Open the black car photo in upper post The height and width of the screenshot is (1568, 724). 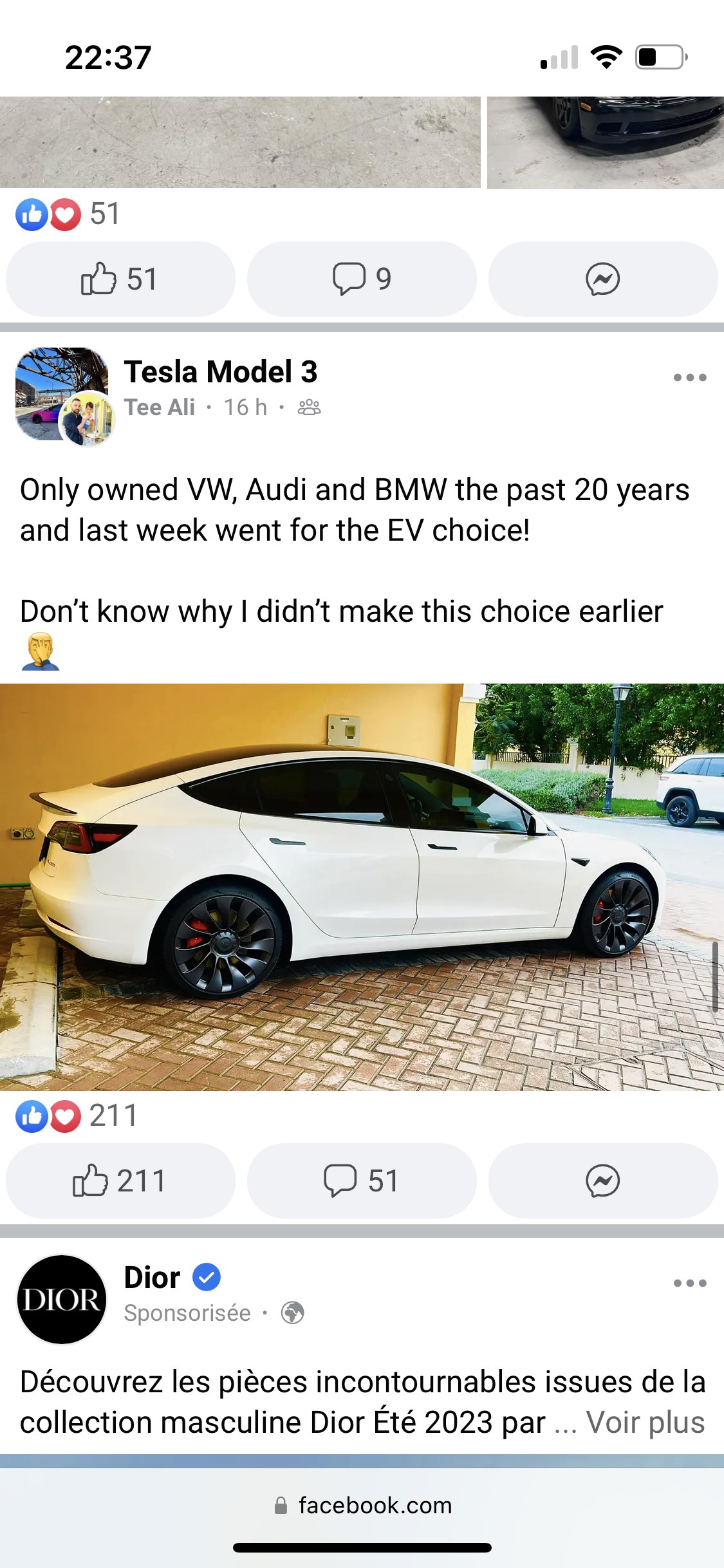(x=606, y=142)
